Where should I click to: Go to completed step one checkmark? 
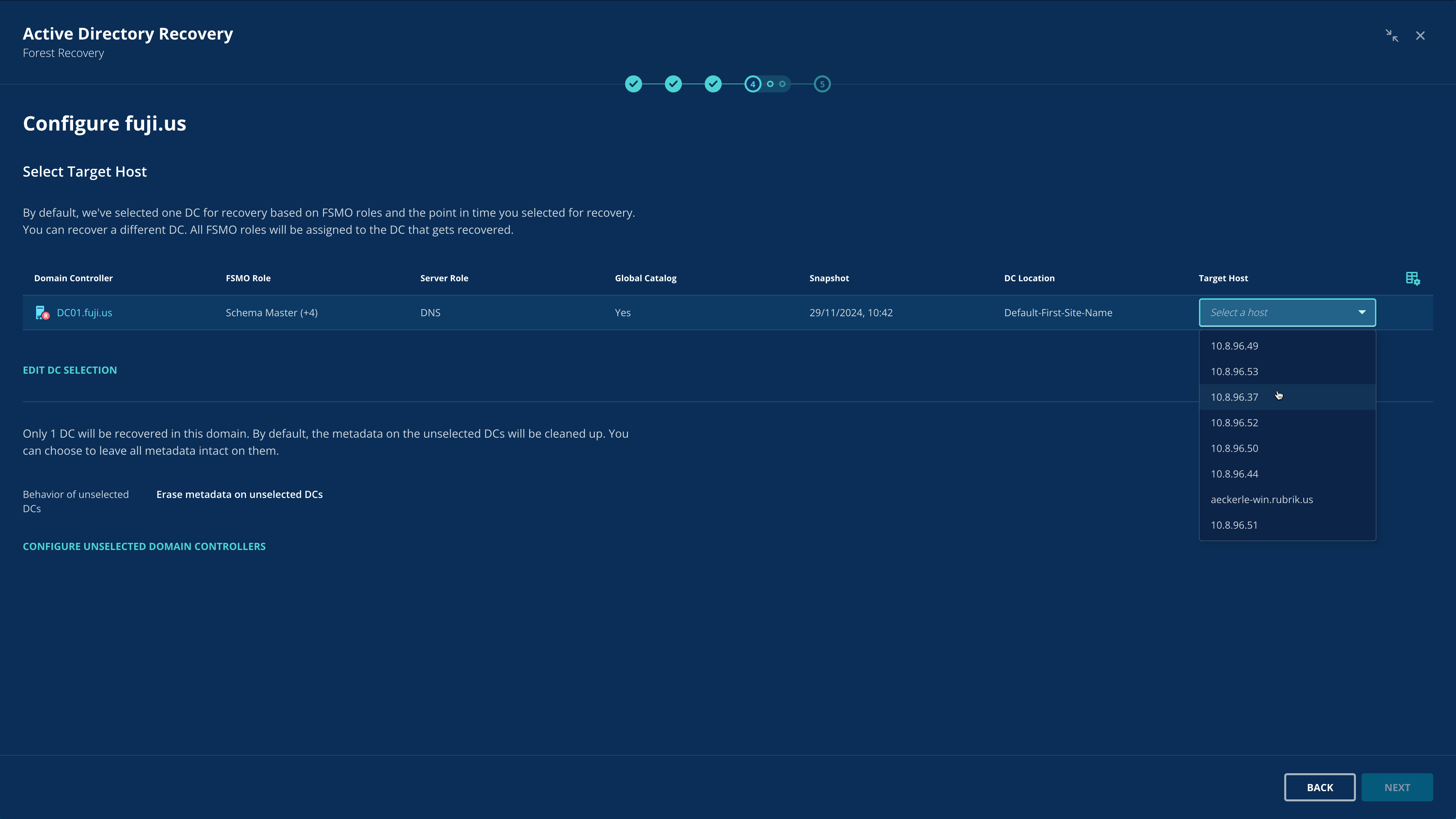pyautogui.click(x=634, y=84)
